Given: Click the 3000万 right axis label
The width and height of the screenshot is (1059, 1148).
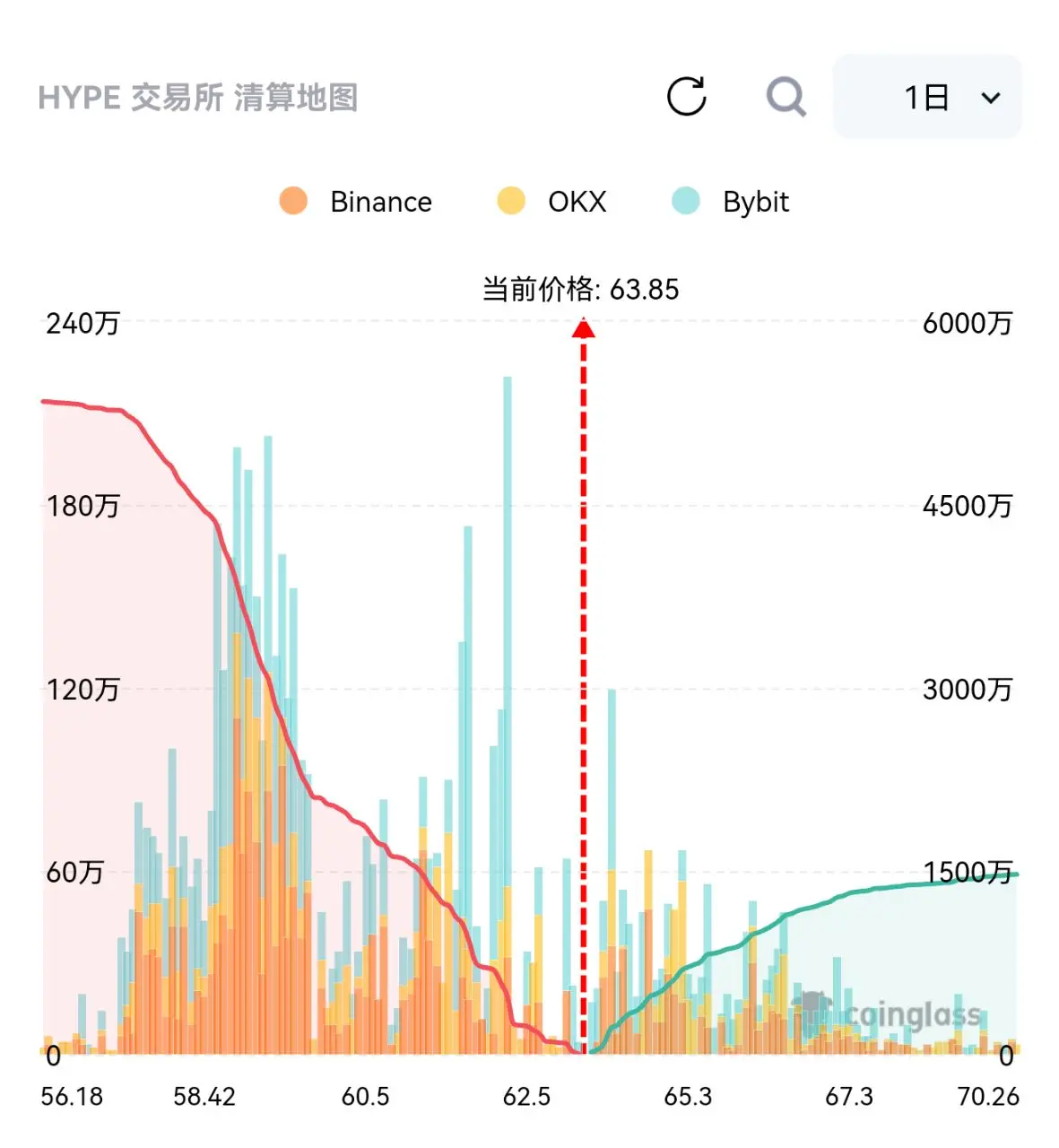Looking at the screenshot, I should (968, 689).
